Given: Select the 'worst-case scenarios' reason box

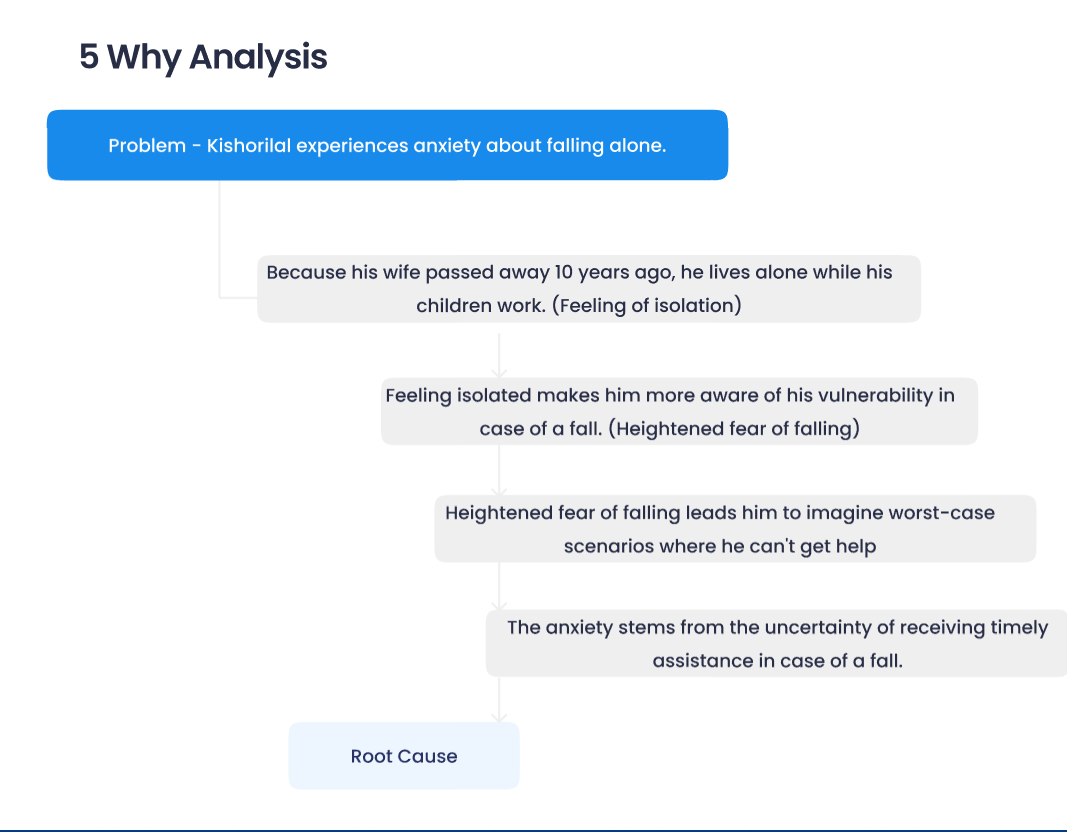Looking at the screenshot, I should (734, 529).
